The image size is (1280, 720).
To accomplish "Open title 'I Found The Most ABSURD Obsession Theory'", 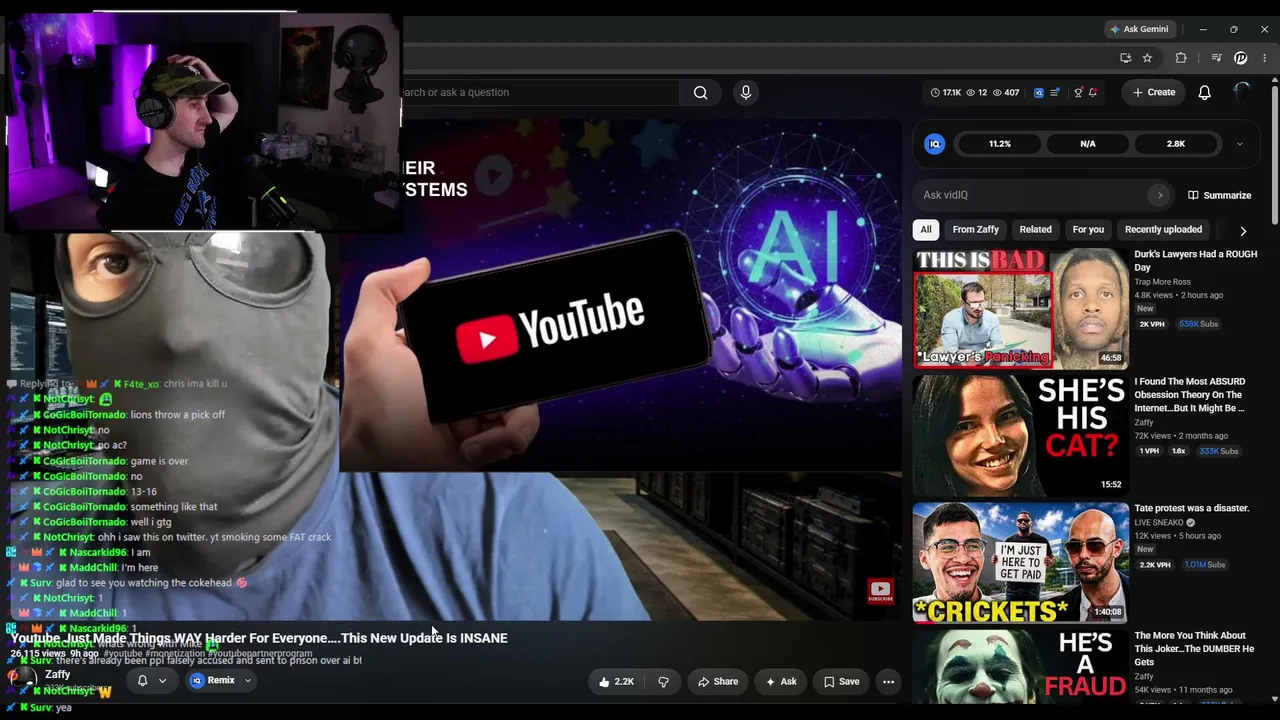I will pyautogui.click(x=1190, y=395).
